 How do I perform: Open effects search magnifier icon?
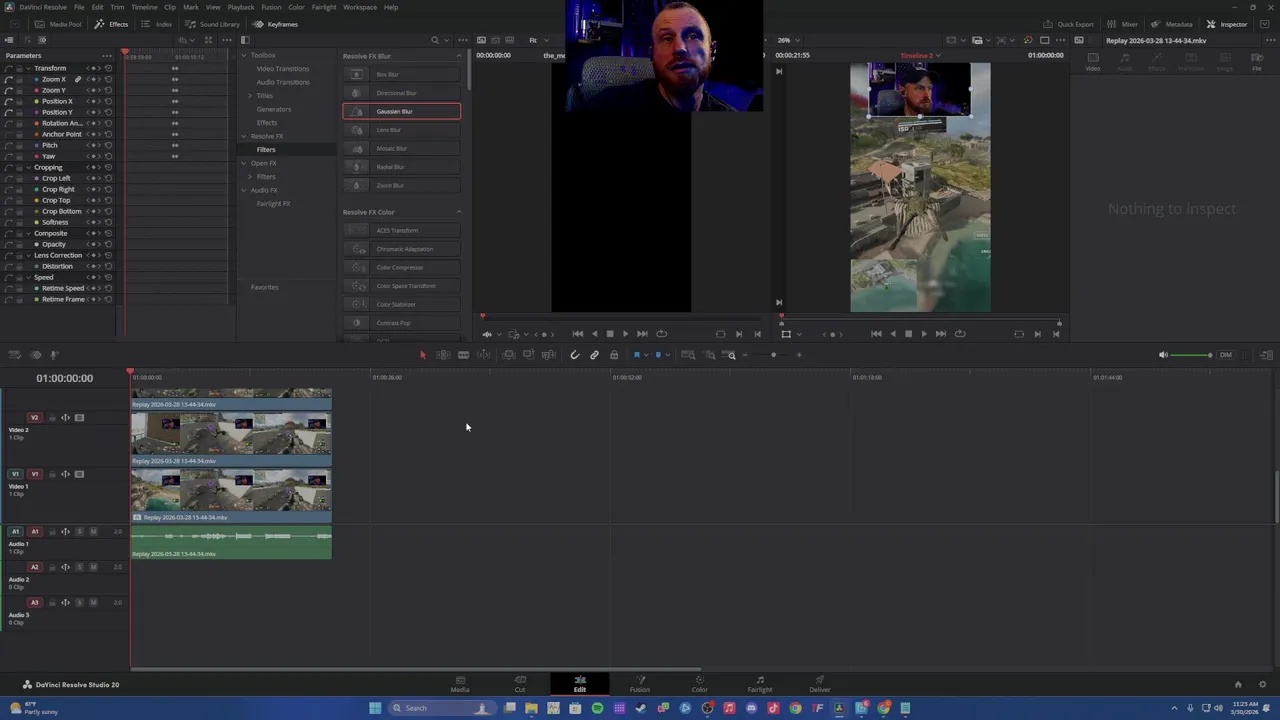click(435, 40)
